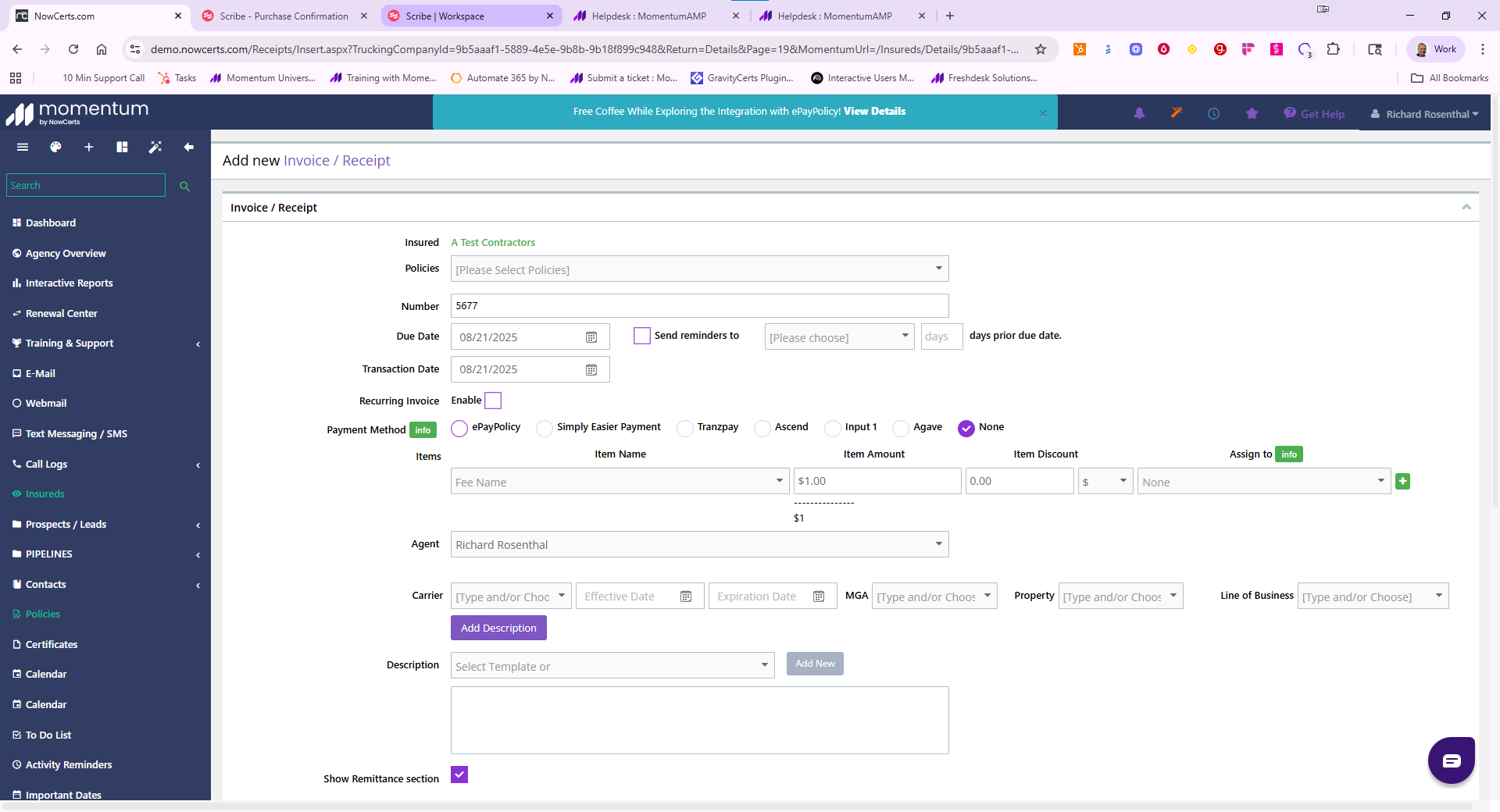This screenshot has width=1500, height=812.
Task: Bookmark this page with the star icon
Action: 1041,49
